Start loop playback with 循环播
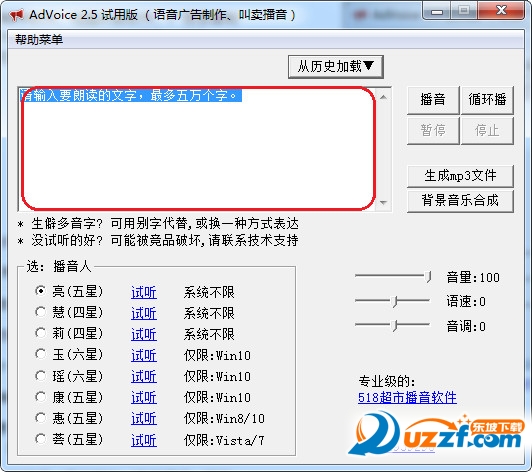532x472 pixels. [487, 100]
